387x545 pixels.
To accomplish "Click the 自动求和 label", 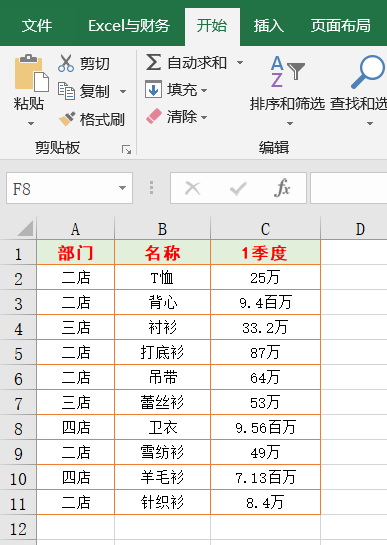I will click(x=197, y=63).
